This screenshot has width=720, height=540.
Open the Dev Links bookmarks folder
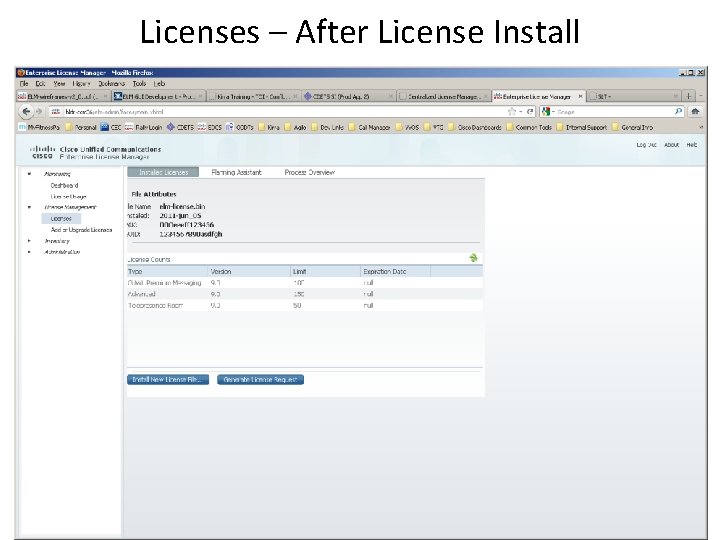click(x=326, y=127)
